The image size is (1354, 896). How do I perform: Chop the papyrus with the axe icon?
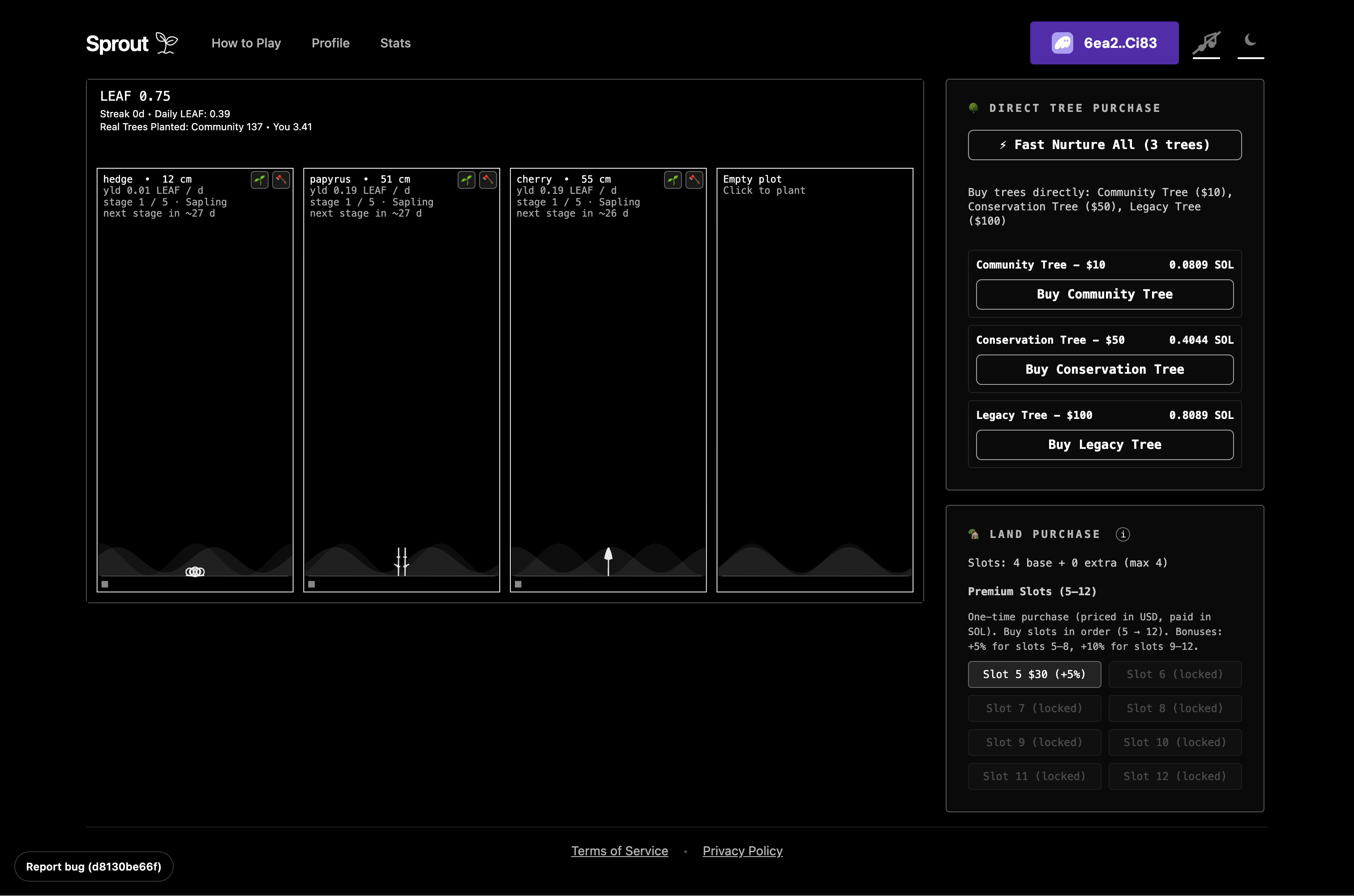488,180
